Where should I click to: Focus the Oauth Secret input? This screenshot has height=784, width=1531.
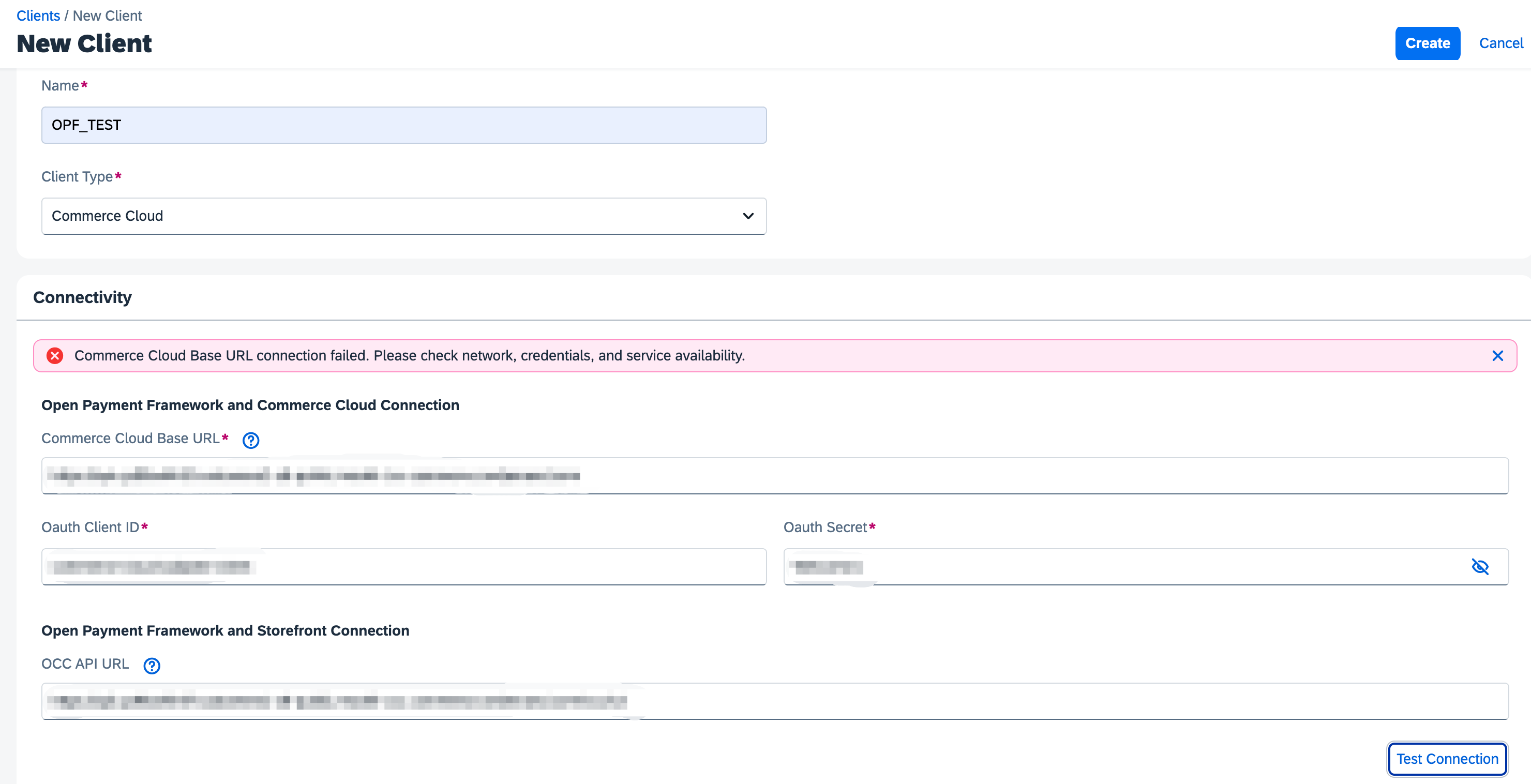tap(1145, 566)
